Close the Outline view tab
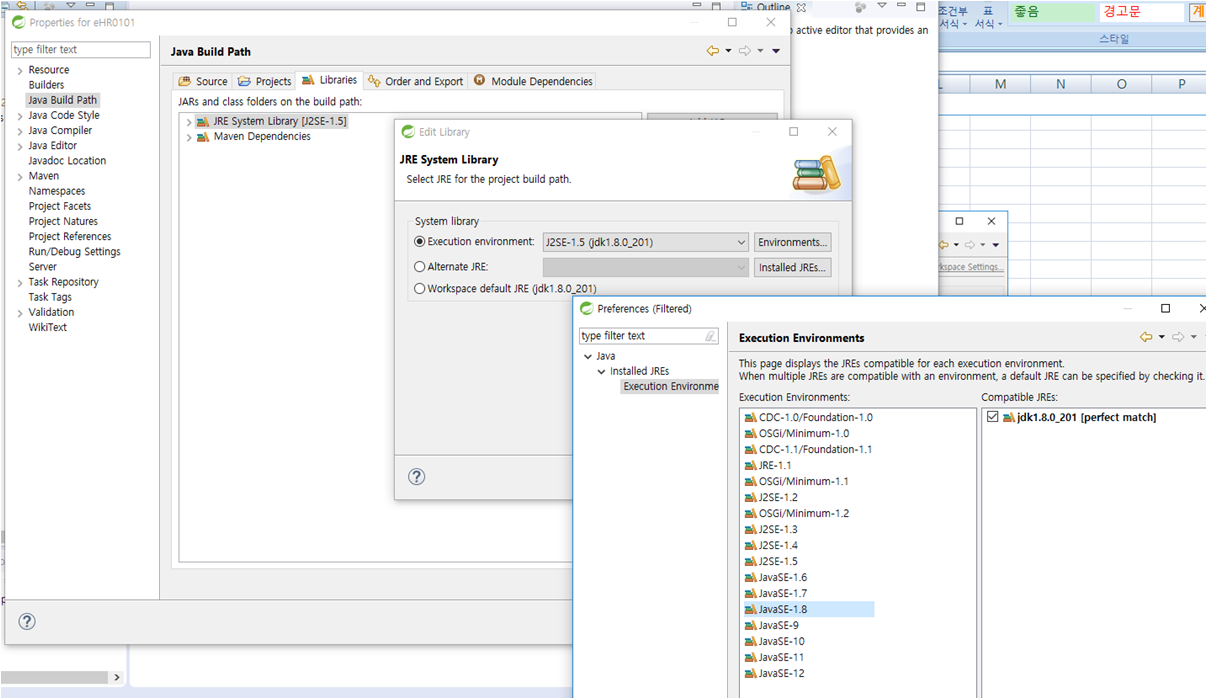 tap(802, 7)
